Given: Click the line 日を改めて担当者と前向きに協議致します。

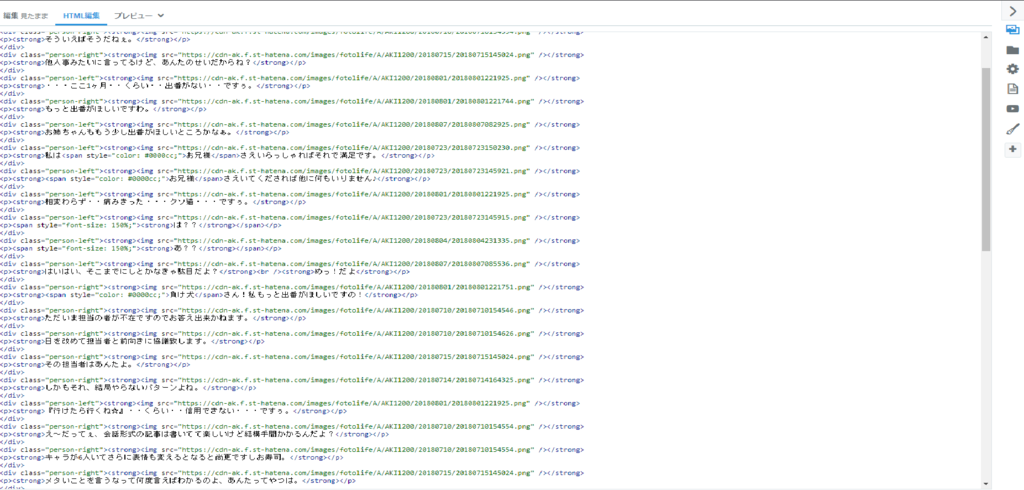Looking at the screenshot, I should (x=130, y=341).
